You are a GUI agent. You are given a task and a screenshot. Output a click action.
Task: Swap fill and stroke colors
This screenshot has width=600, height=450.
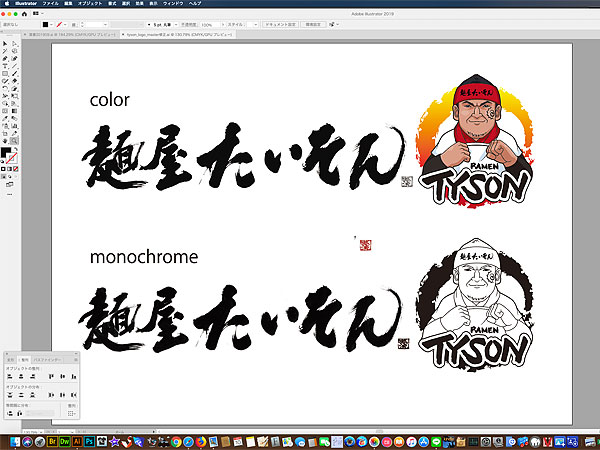17,149
